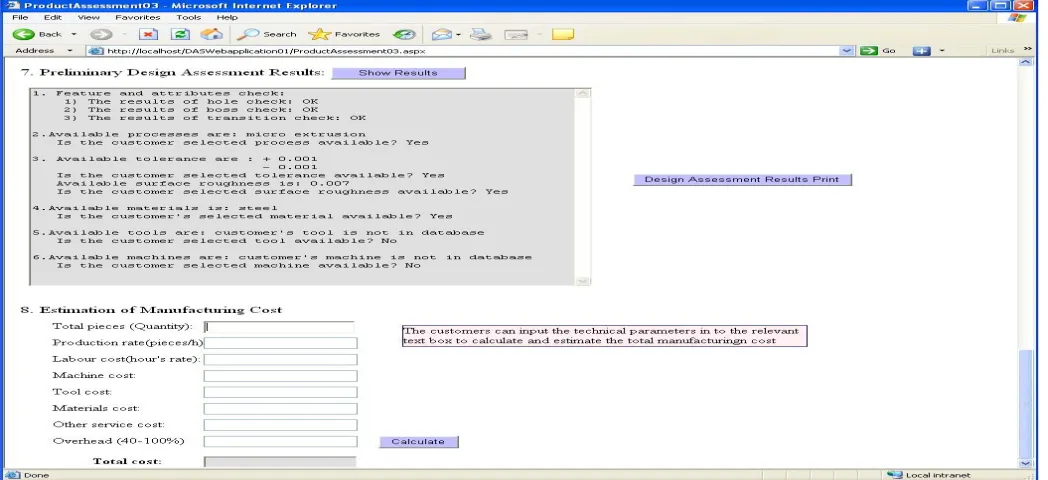Click the Labour cost input field
Image resolution: width=1048 pixels, height=480 pixels.
click(280, 360)
